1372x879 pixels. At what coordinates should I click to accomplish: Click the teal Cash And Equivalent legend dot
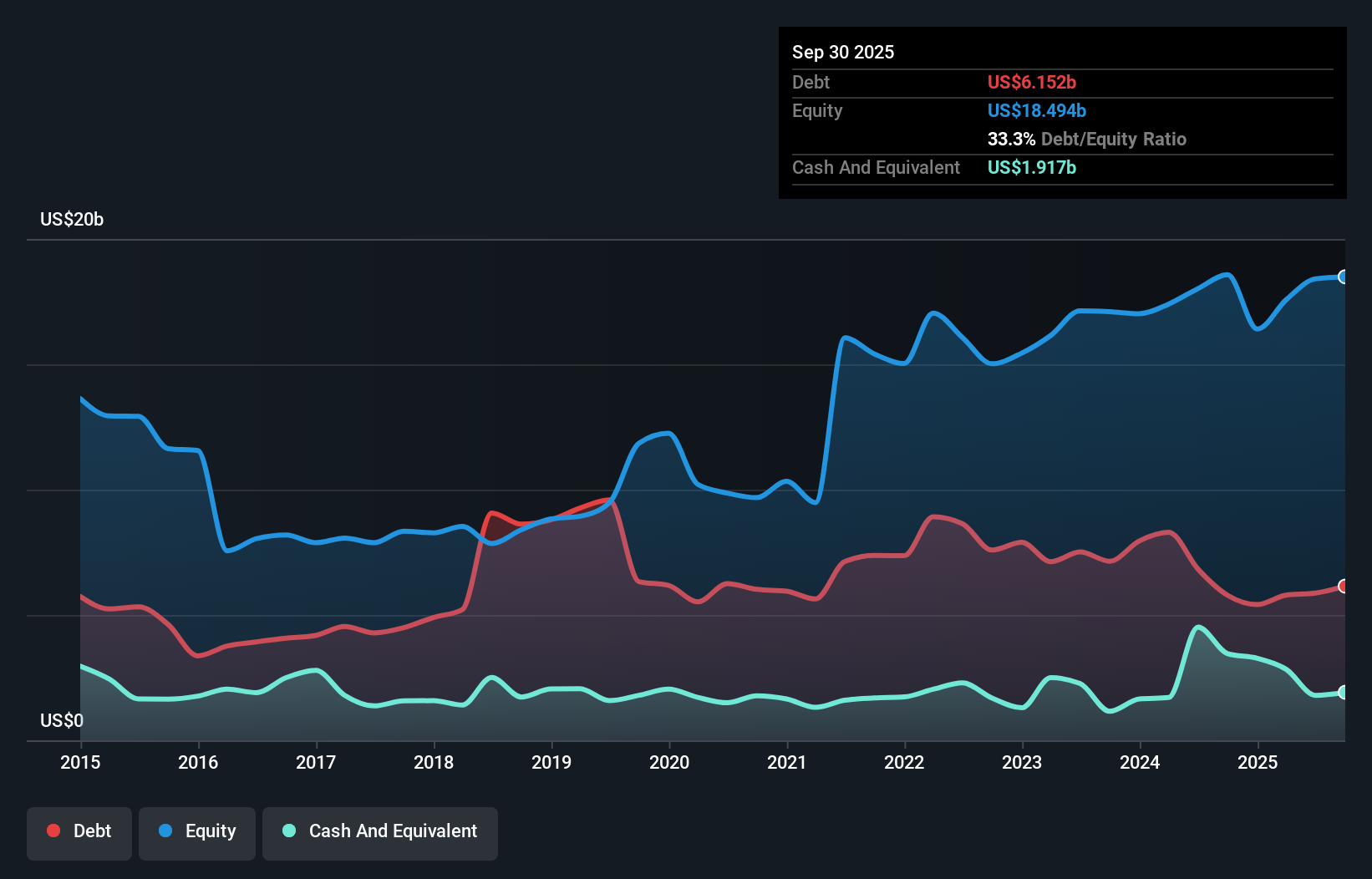pyautogui.click(x=288, y=831)
